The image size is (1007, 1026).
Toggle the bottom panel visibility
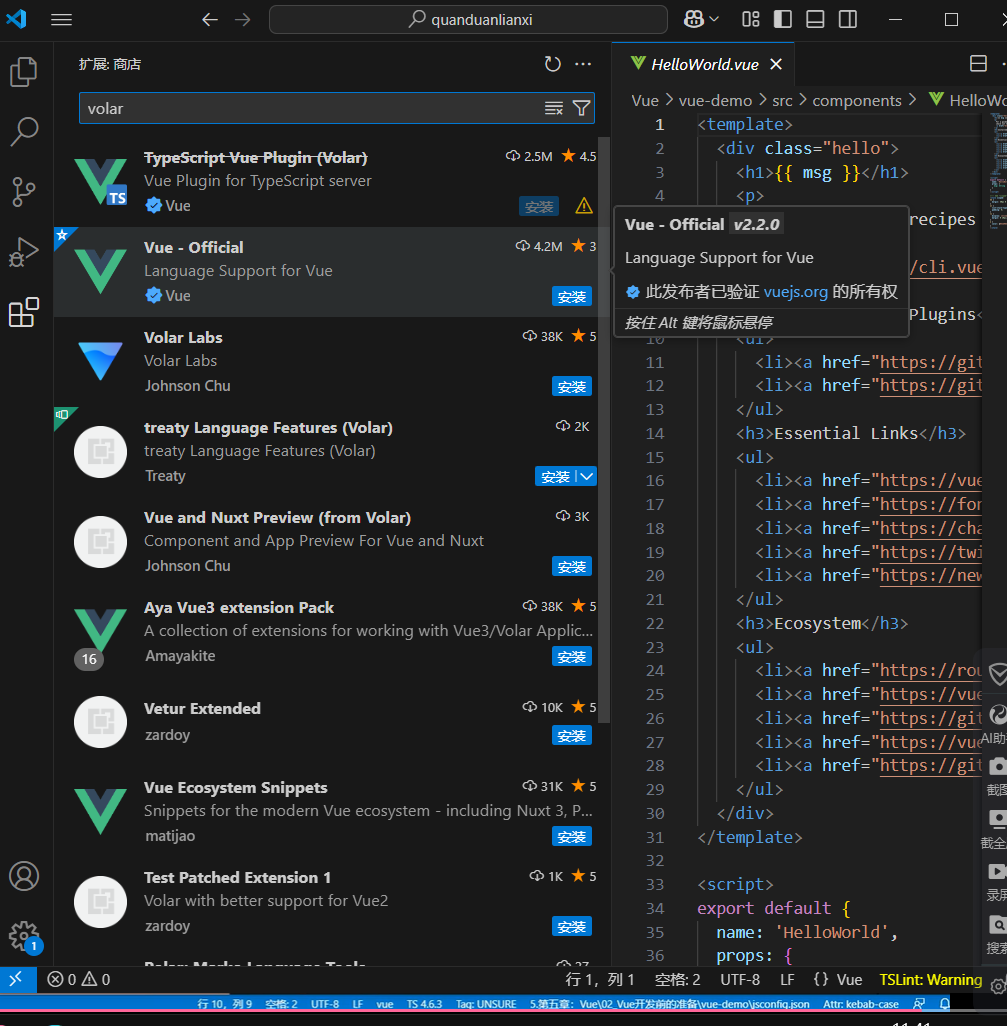tap(815, 20)
